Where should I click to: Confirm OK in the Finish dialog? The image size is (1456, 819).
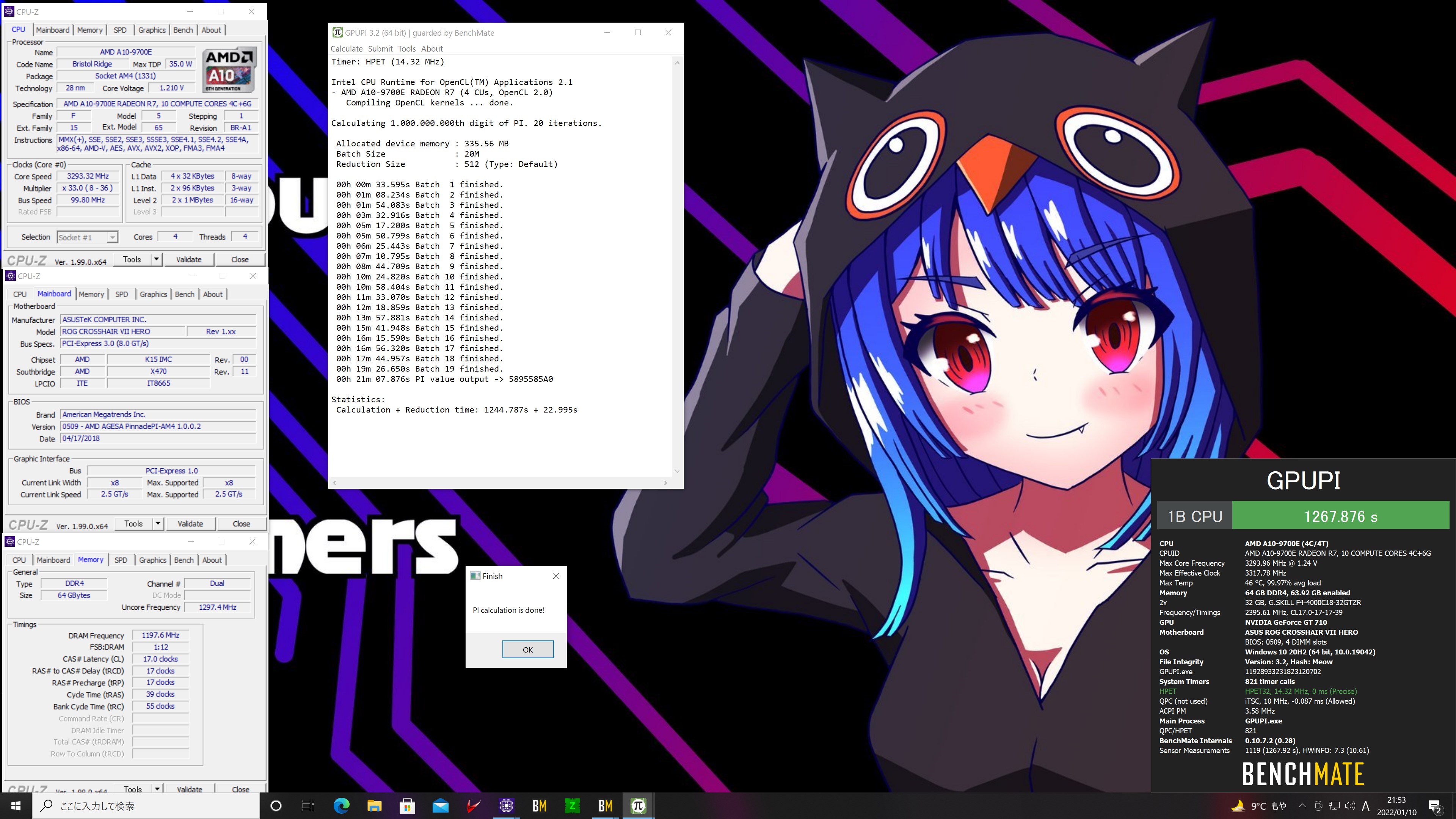click(x=527, y=650)
